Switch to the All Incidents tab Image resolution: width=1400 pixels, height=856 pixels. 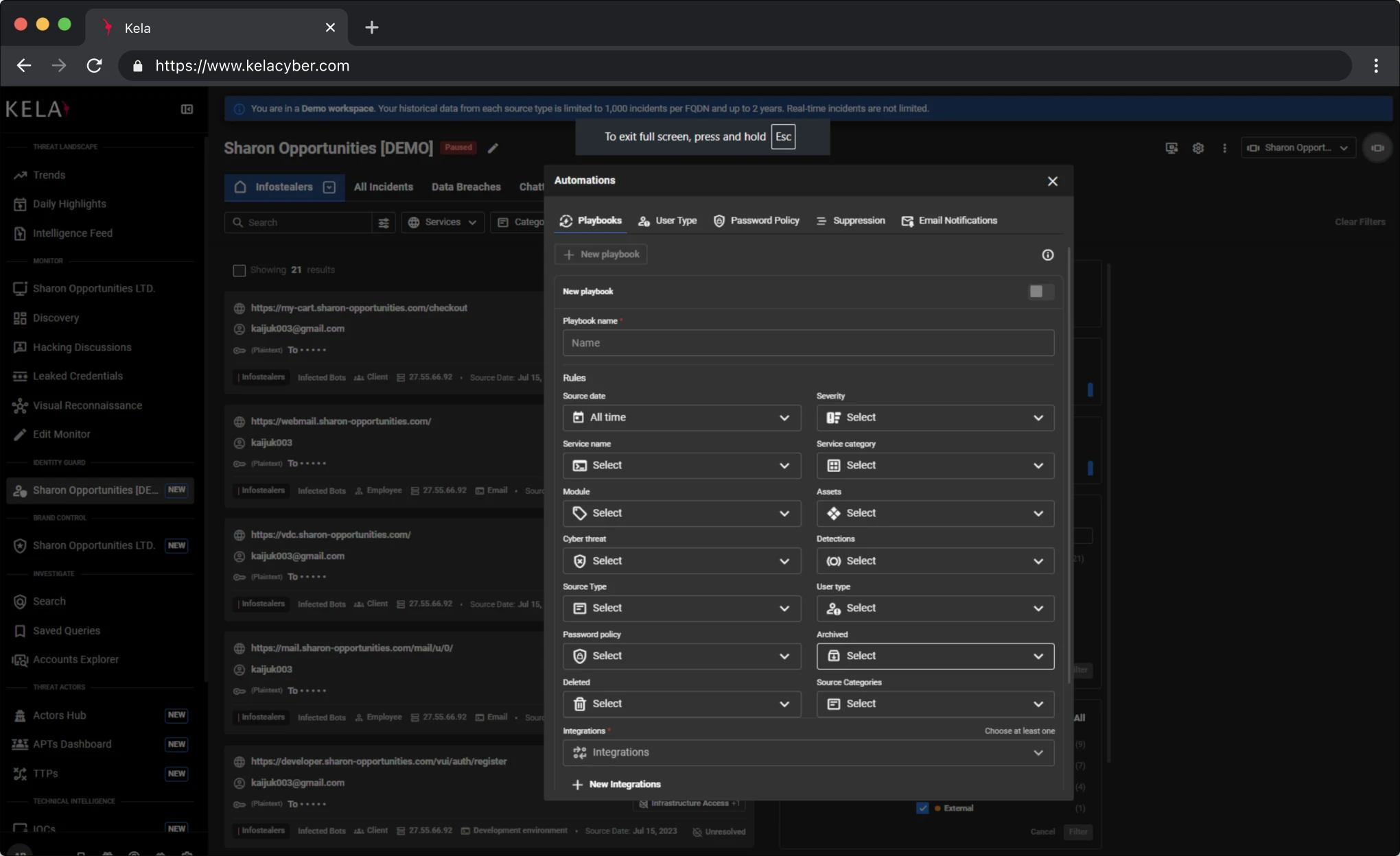(x=384, y=187)
